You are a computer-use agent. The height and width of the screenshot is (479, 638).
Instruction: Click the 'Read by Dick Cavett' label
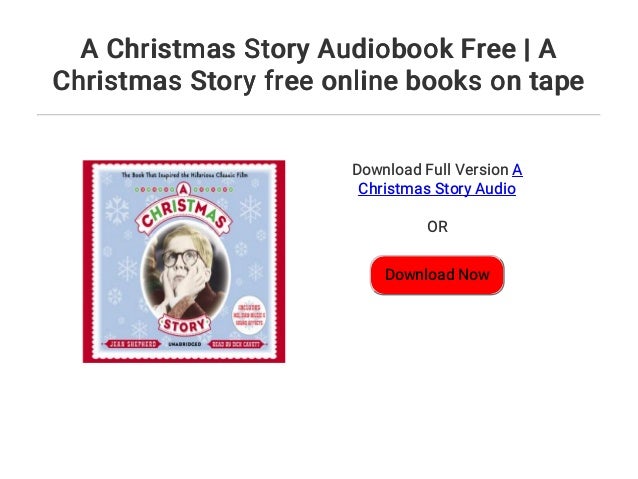click(x=236, y=344)
